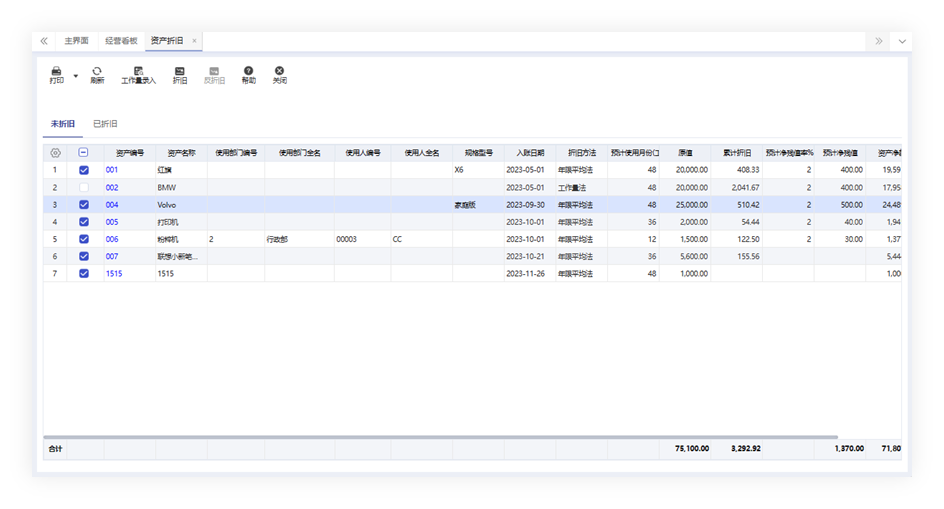
Task: Click the 关闭 close toolbar icon
Action: click(279, 73)
